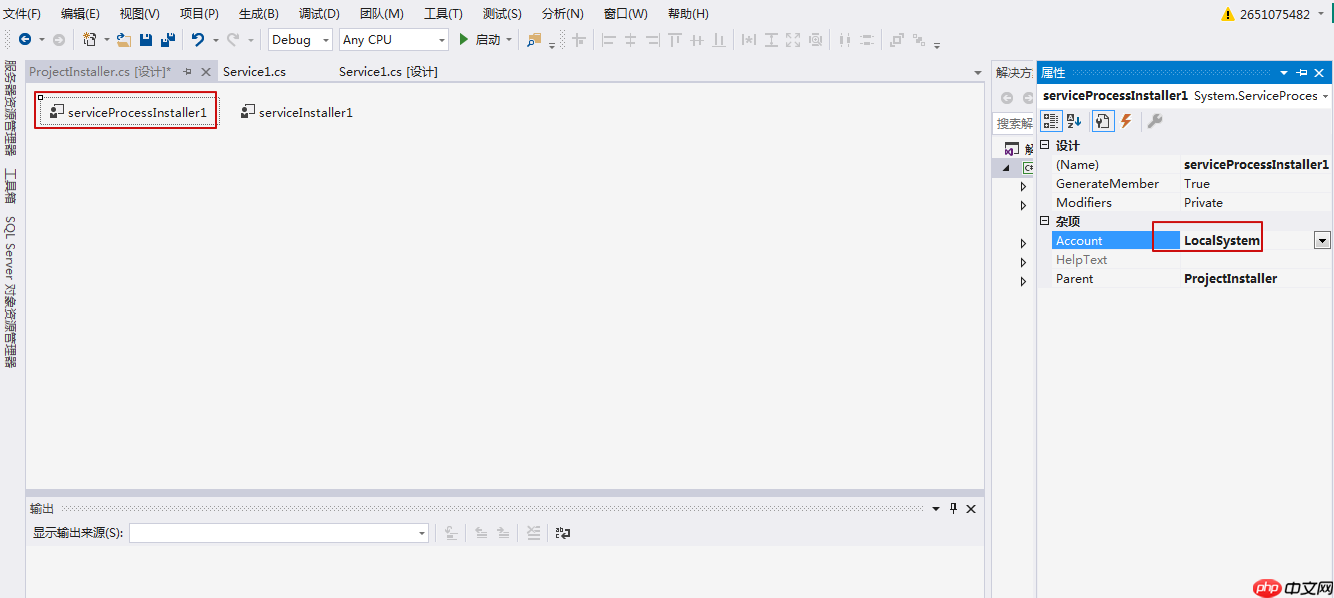1334x598 pixels.
Task: Open the Account property value dropdown
Action: tap(1322, 240)
